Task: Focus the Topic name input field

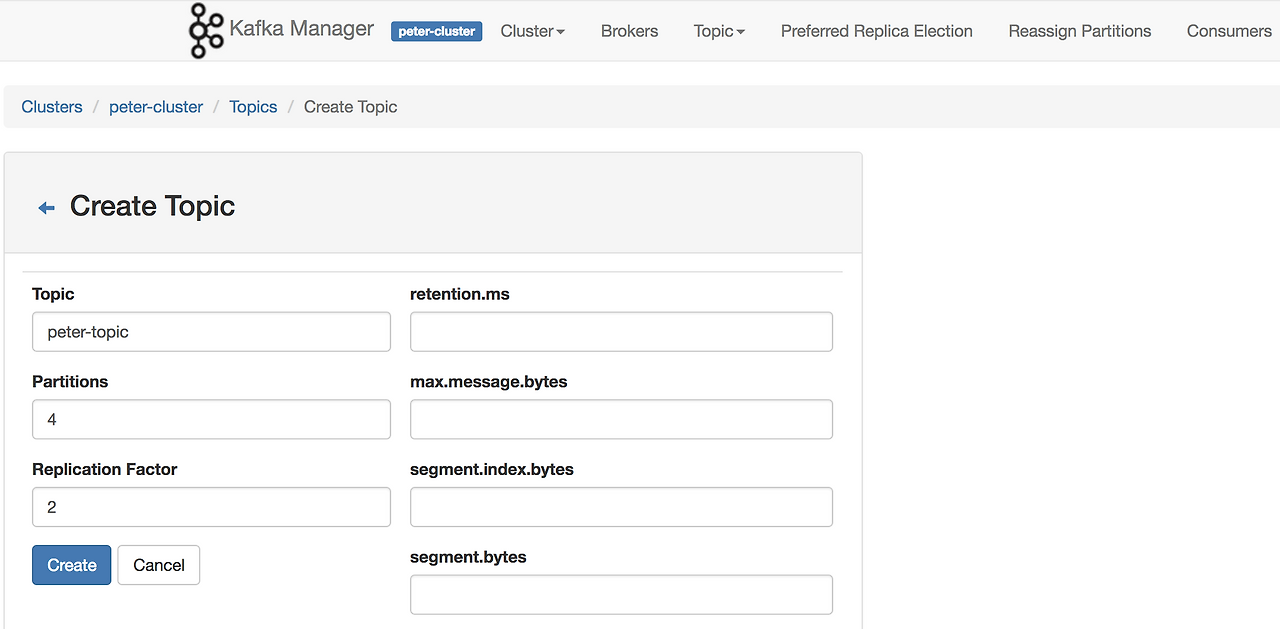Action: click(211, 332)
